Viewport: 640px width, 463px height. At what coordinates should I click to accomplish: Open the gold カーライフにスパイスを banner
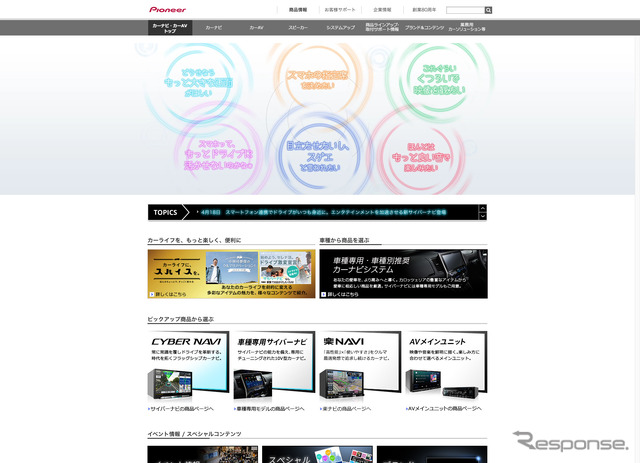(x=231, y=274)
